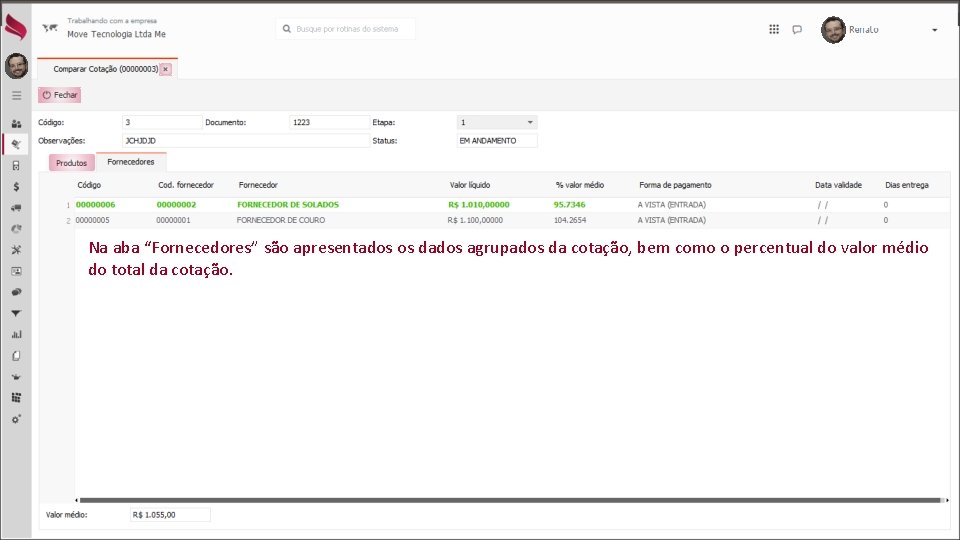This screenshot has width=960, height=540.
Task: Click the Observações field
Action: (x=246, y=141)
